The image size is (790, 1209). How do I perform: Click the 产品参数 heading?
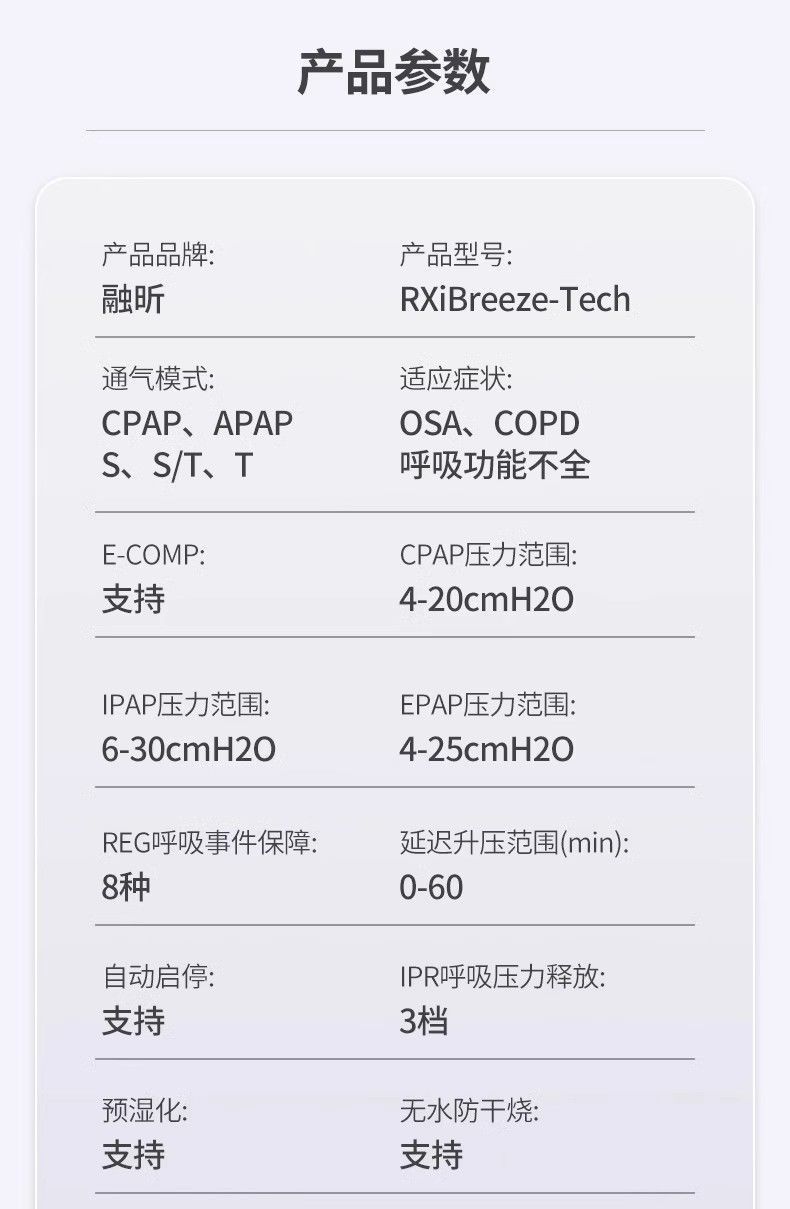(394, 73)
